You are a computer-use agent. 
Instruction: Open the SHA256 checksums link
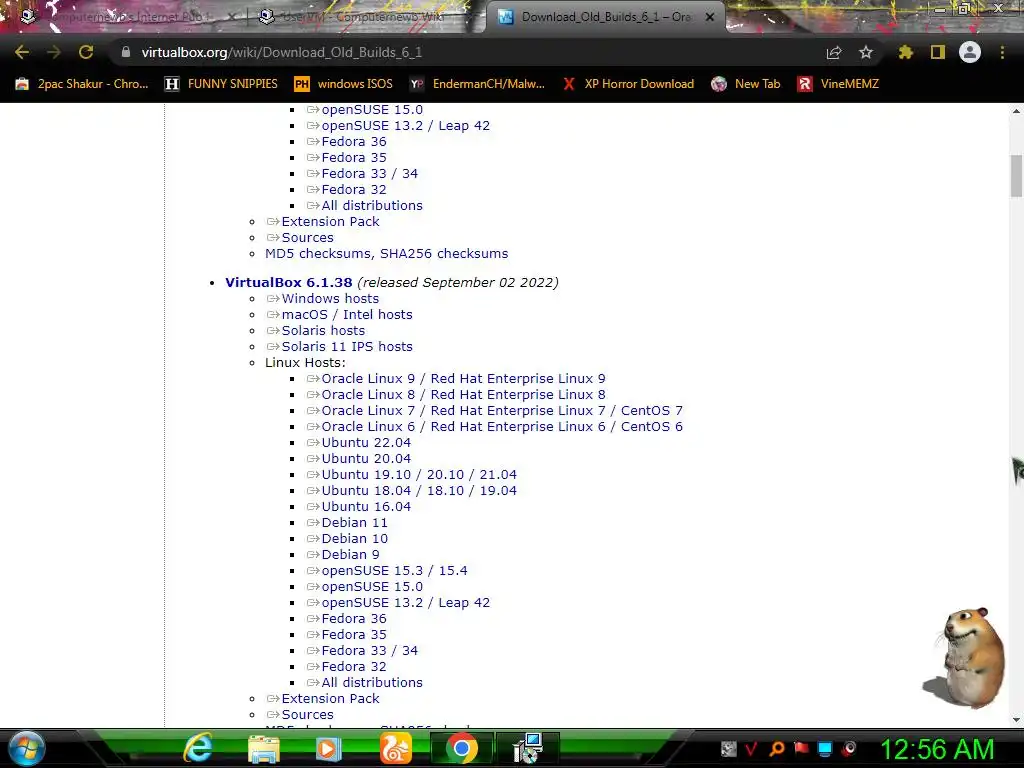(x=444, y=253)
